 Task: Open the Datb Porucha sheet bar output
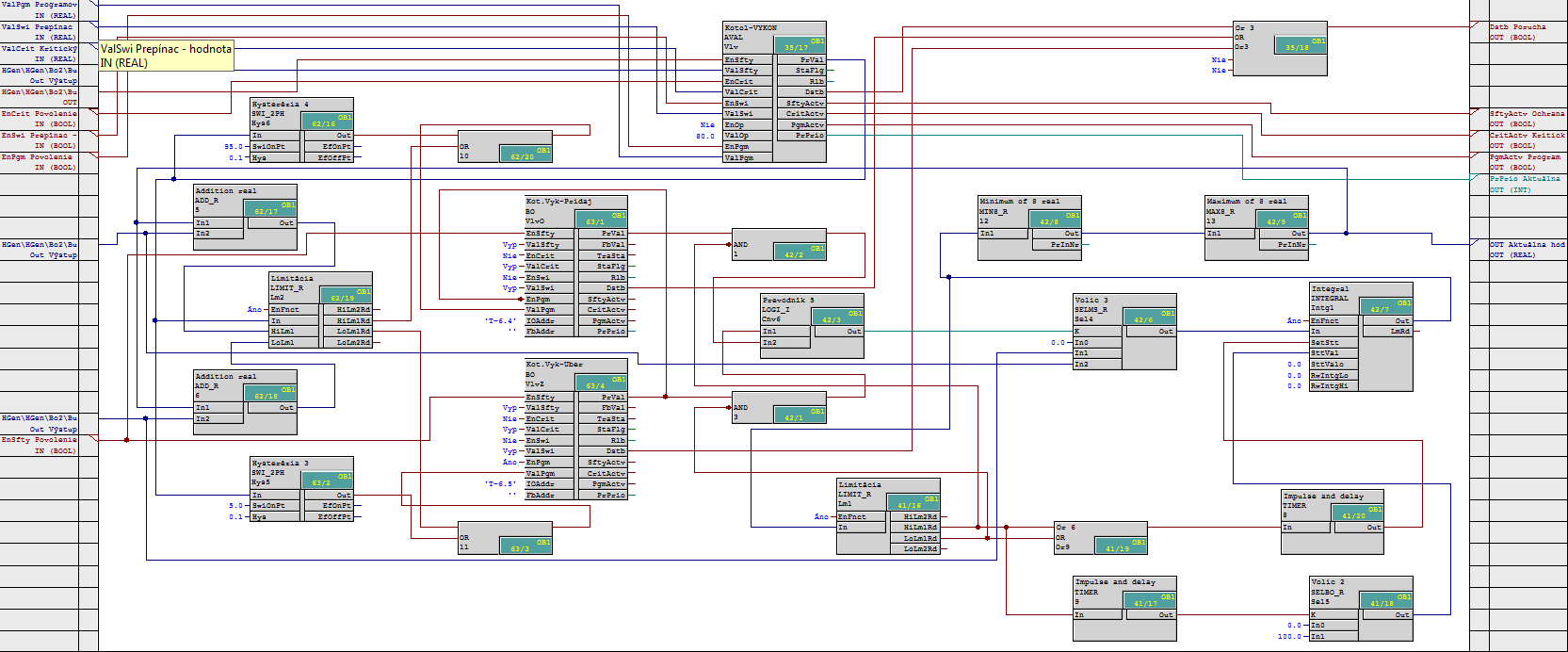click(x=1518, y=32)
